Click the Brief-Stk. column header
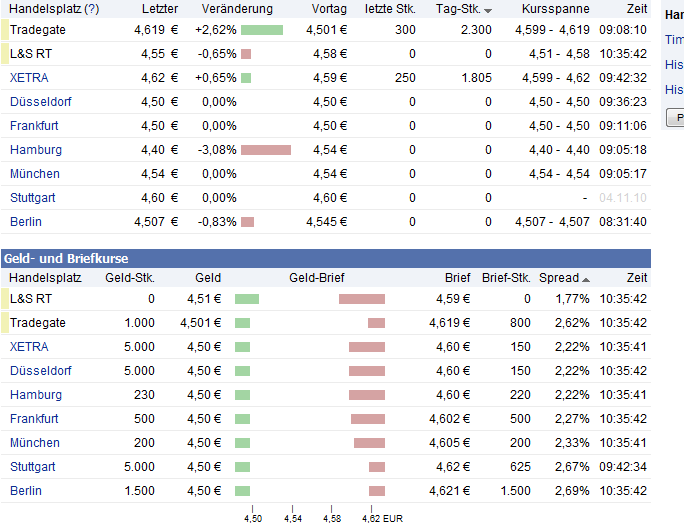Image resolution: width=684 pixels, height=523 pixels. (506, 278)
